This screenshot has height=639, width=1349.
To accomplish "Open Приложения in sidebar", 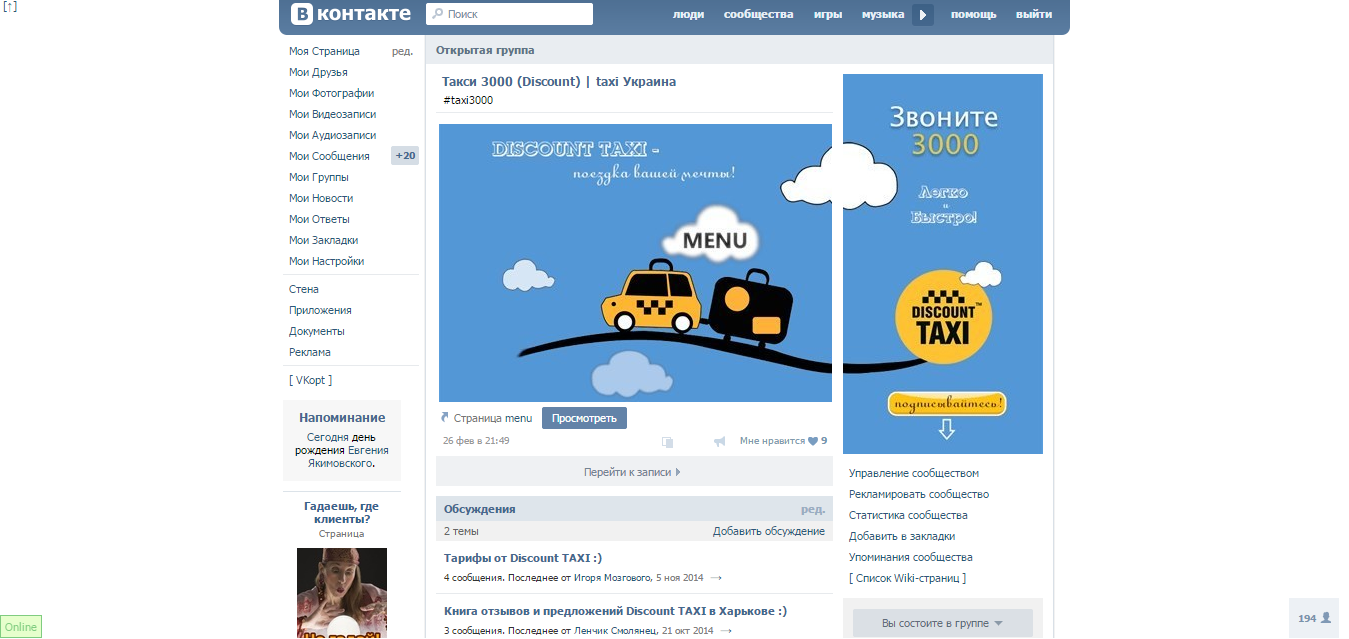I will 320,310.
